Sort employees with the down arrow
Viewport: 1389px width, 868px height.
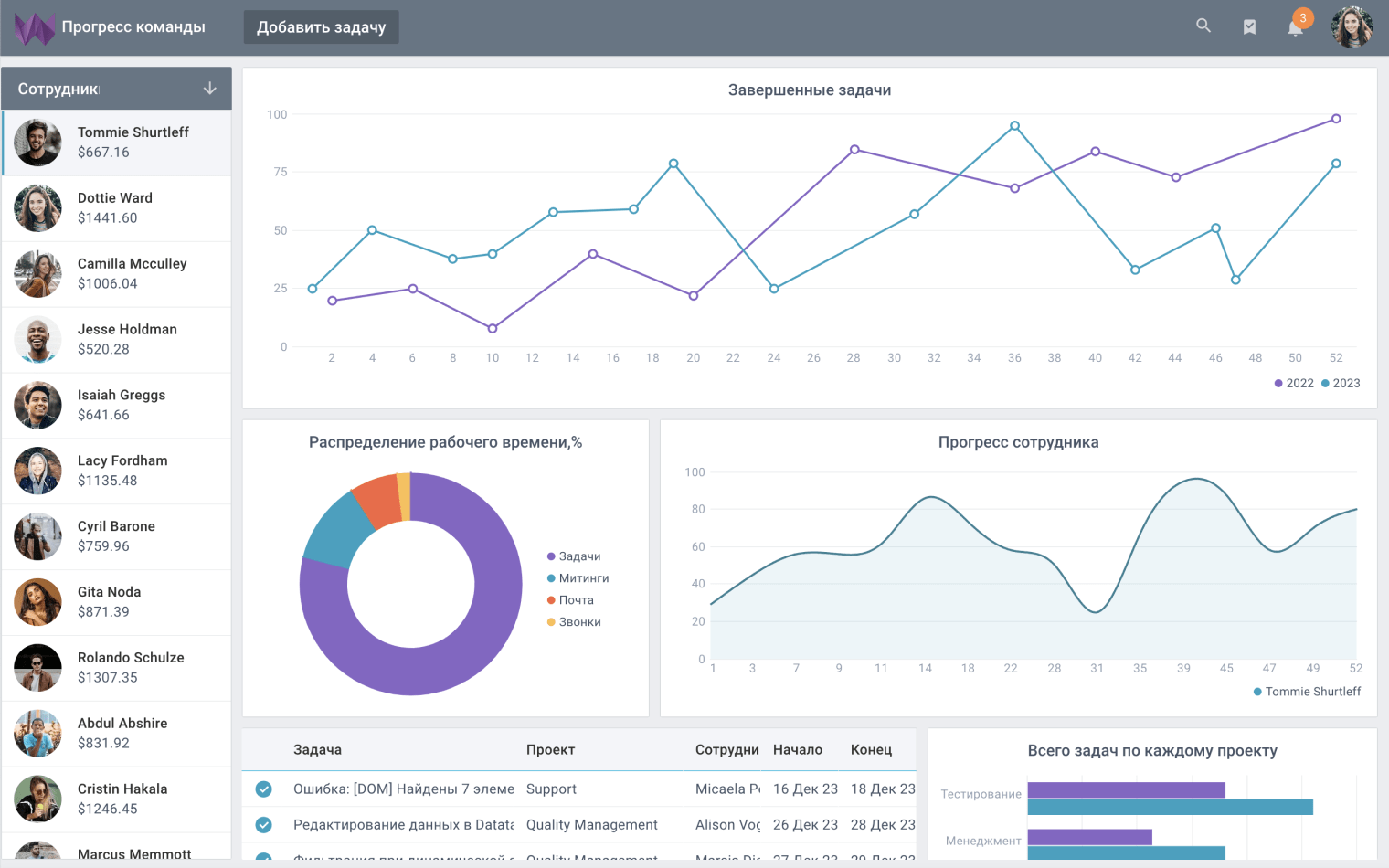pyautogui.click(x=209, y=89)
